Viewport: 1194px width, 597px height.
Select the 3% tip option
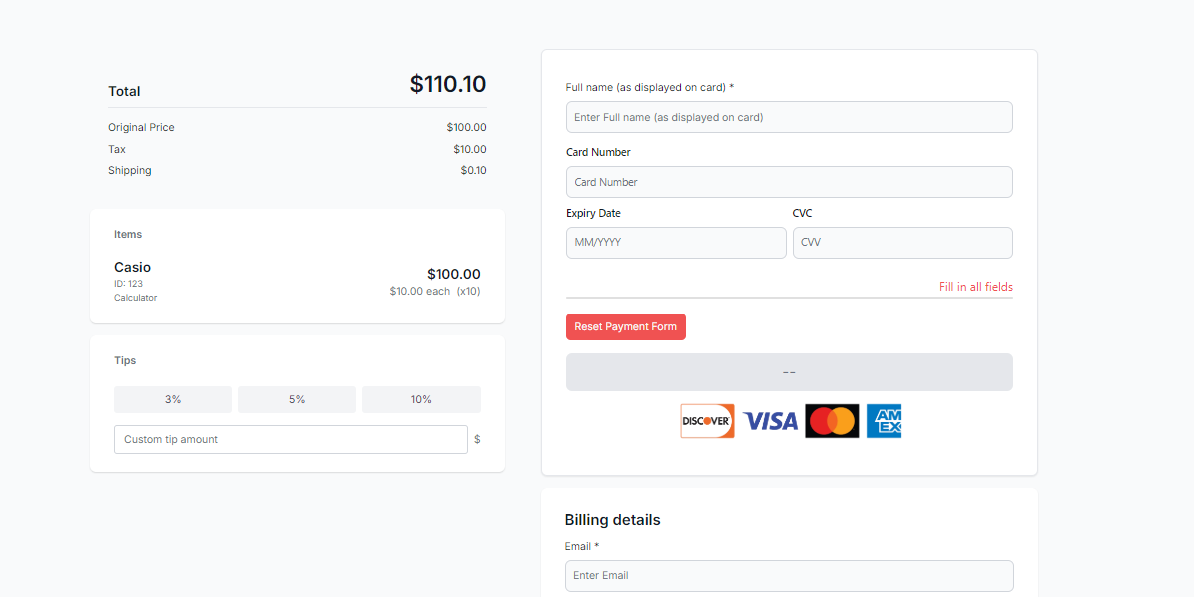tap(172, 399)
